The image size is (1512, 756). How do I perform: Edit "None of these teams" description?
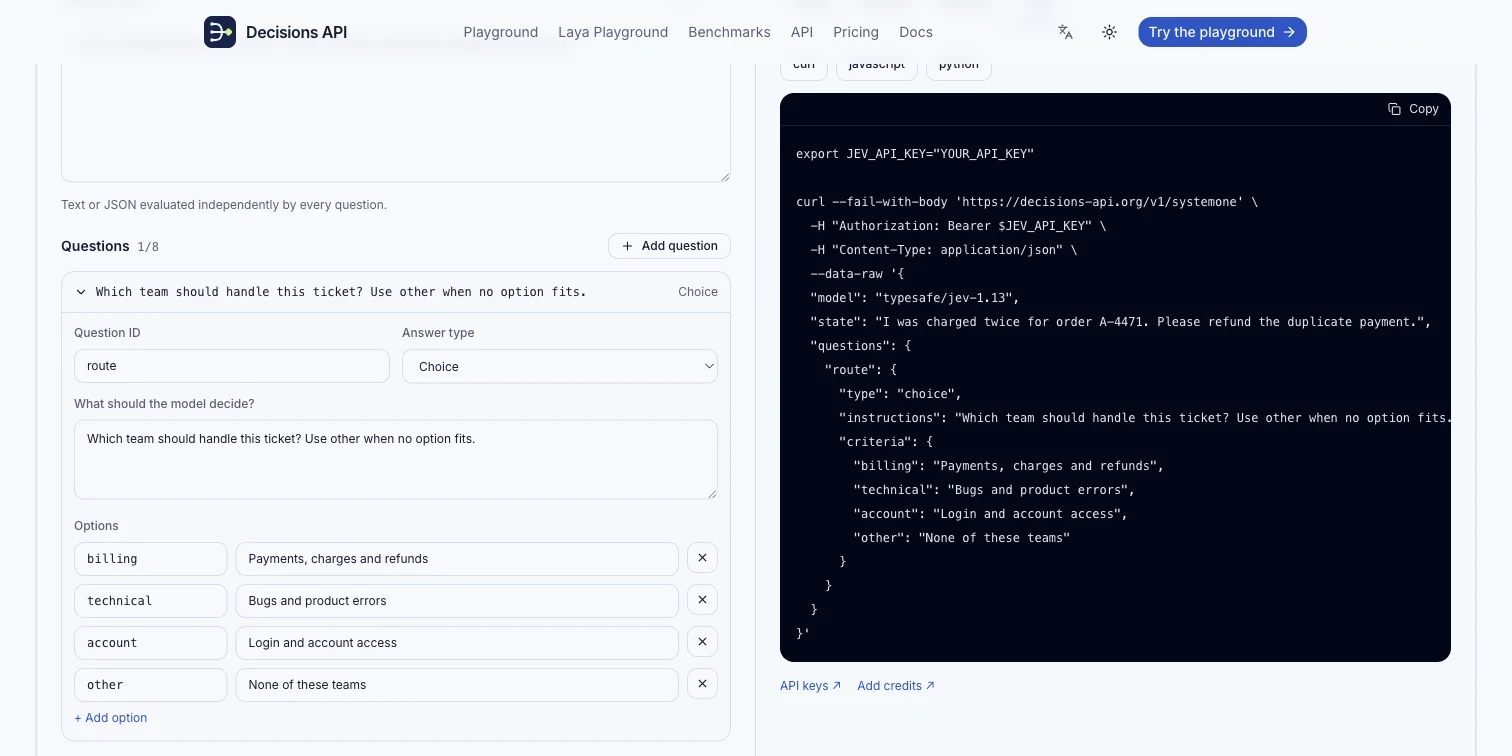click(457, 685)
